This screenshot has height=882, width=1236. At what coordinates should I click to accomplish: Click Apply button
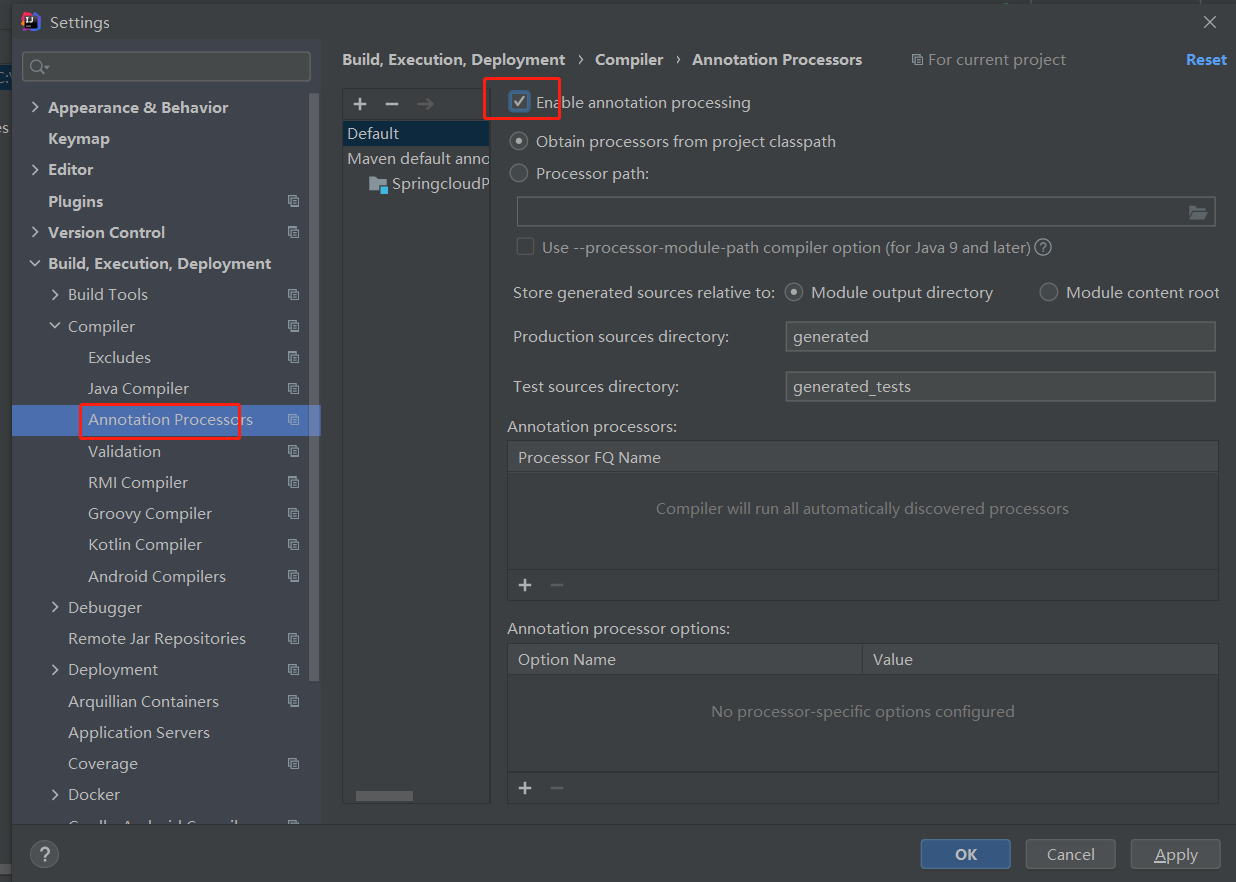(x=1176, y=854)
